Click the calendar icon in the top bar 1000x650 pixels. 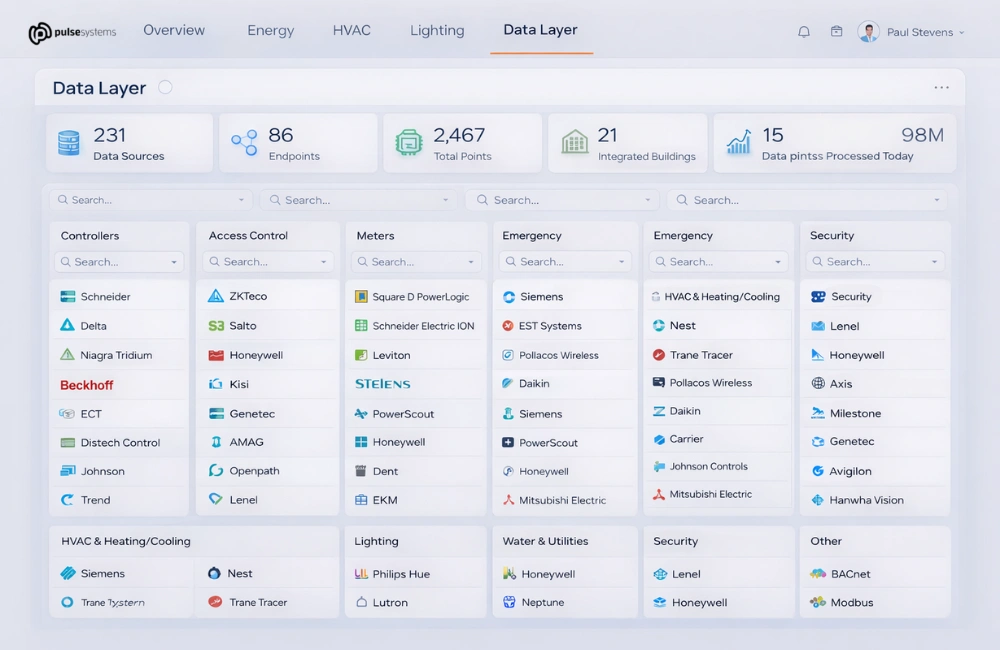pos(836,31)
